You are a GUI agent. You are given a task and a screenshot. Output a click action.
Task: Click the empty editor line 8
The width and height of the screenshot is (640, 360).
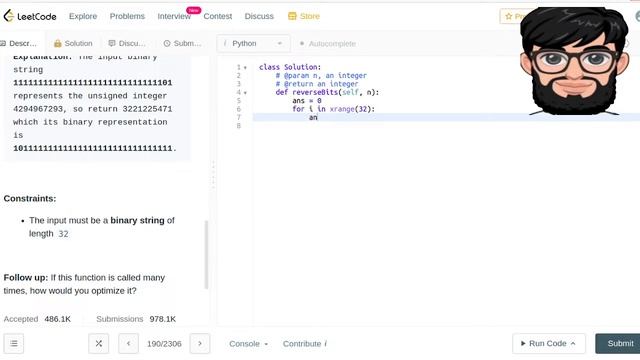tap(446, 126)
